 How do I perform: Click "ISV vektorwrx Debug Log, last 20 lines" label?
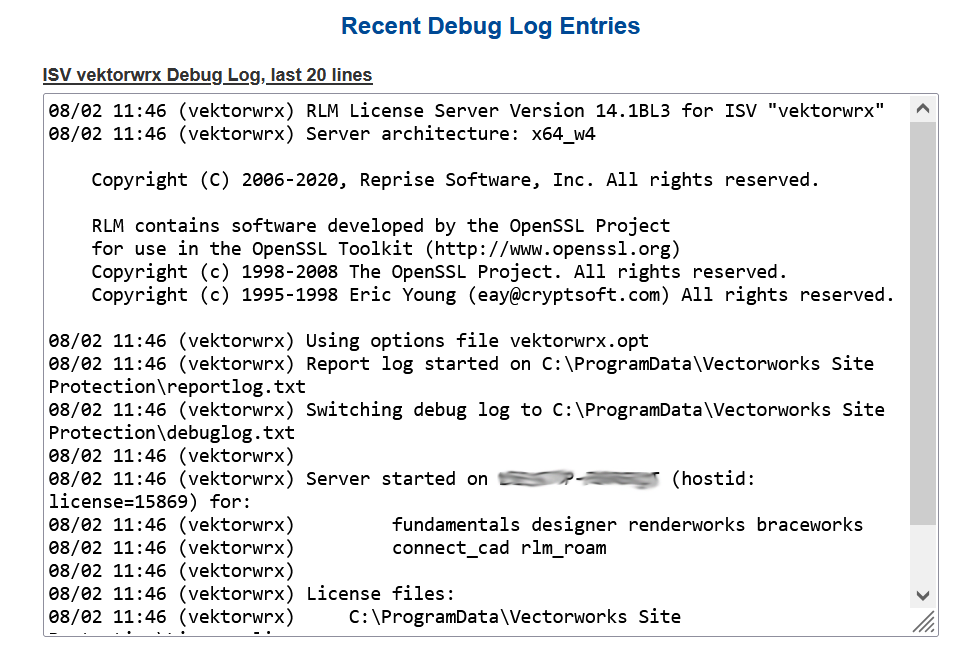click(x=208, y=75)
